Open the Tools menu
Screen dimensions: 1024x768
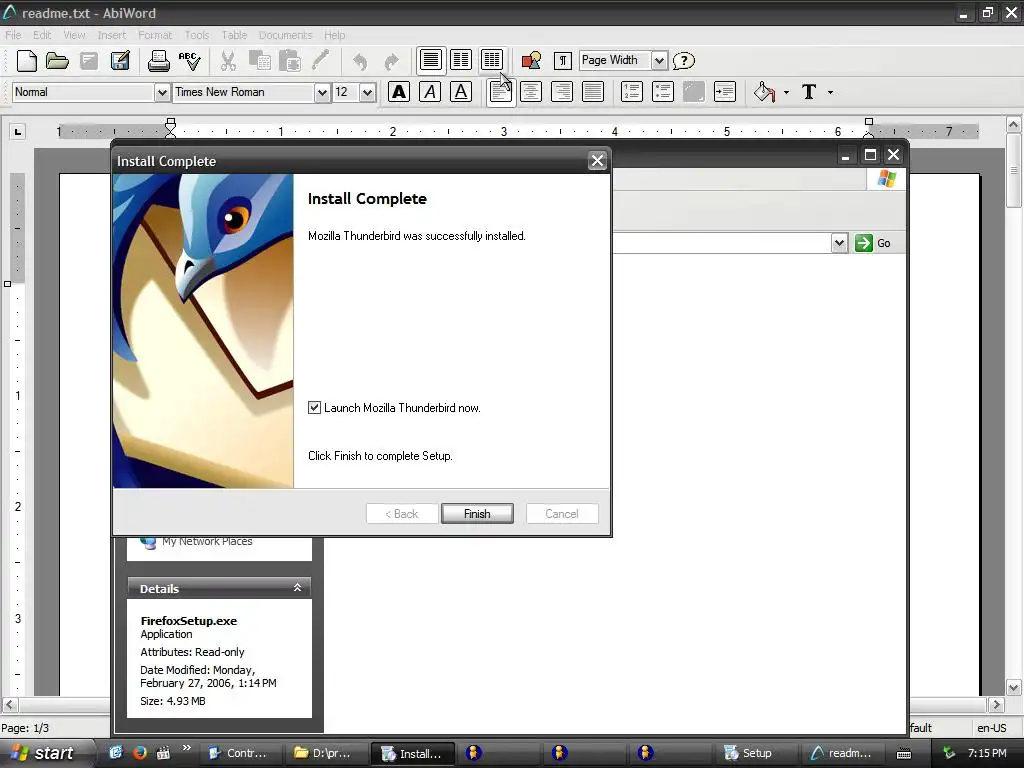pyautogui.click(x=197, y=35)
